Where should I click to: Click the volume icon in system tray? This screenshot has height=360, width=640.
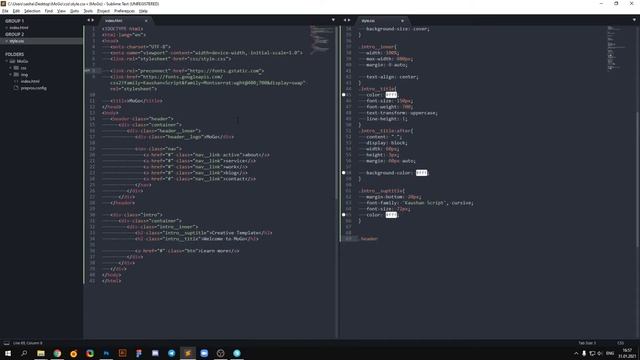(x=600, y=353)
